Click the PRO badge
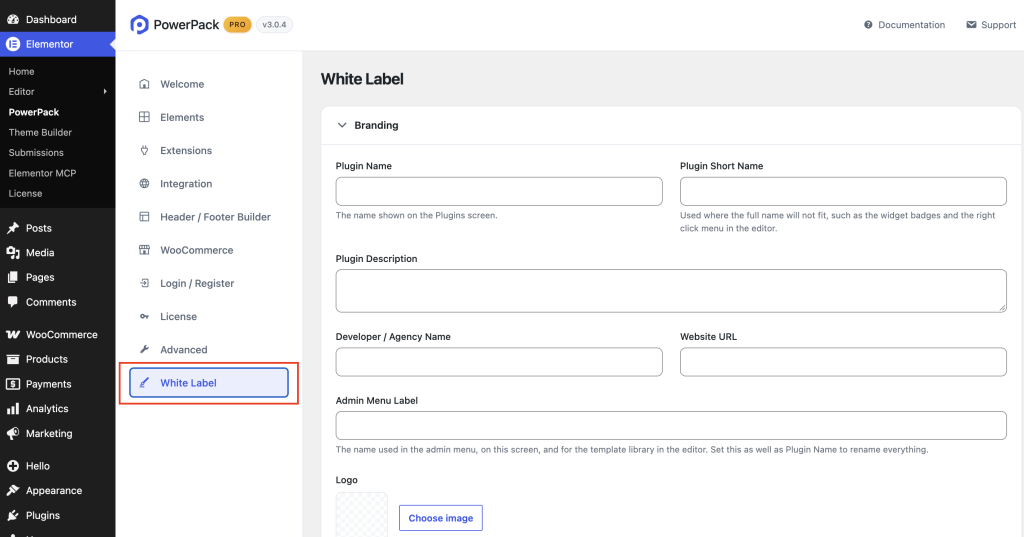This screenshot has height=537, width=1024. click(x=237, y=25)
